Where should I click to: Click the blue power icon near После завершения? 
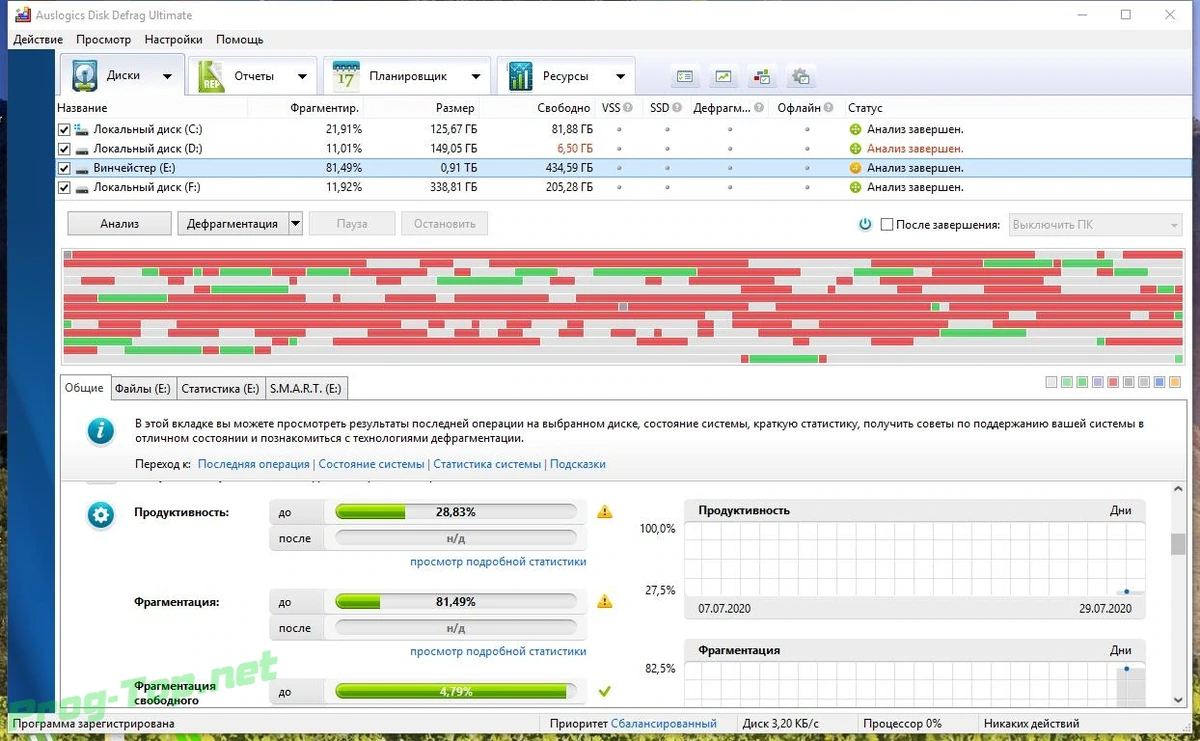(x=866, y=224)
